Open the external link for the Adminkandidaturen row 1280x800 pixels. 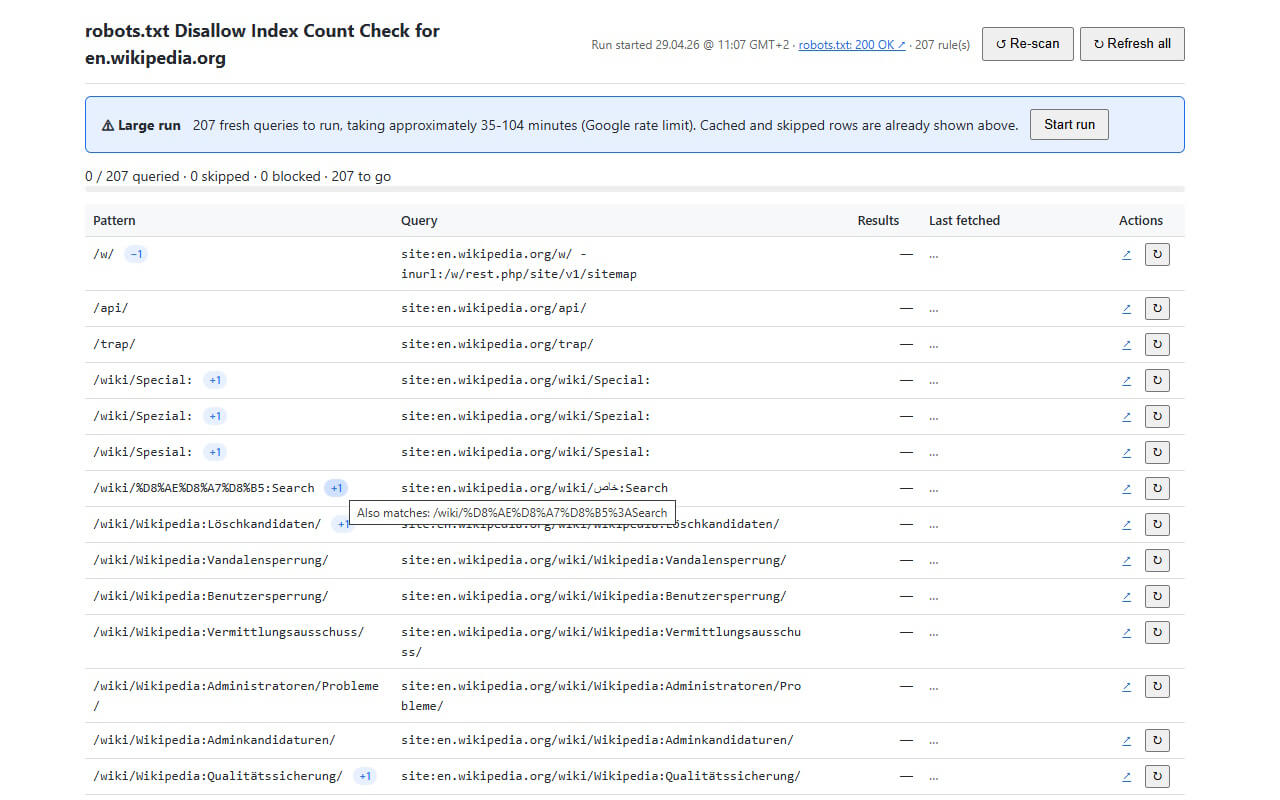click(1127, 740)
